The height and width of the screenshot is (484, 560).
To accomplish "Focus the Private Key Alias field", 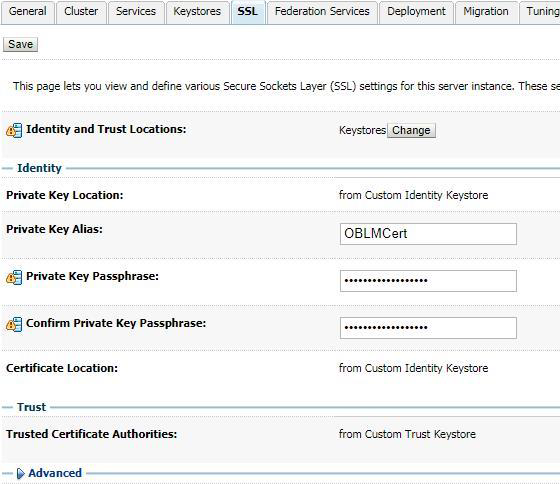I will click(x=428, y=234).
